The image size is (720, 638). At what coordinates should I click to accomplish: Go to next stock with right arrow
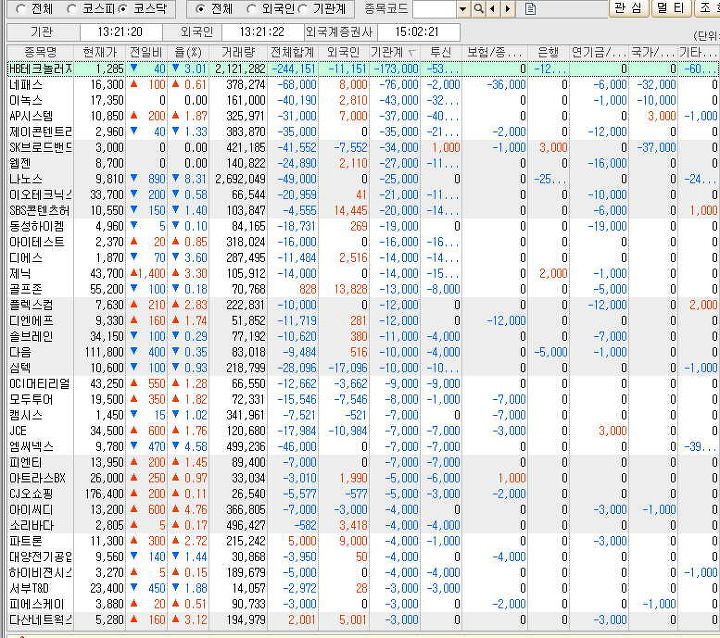click(x=507, y=9)
